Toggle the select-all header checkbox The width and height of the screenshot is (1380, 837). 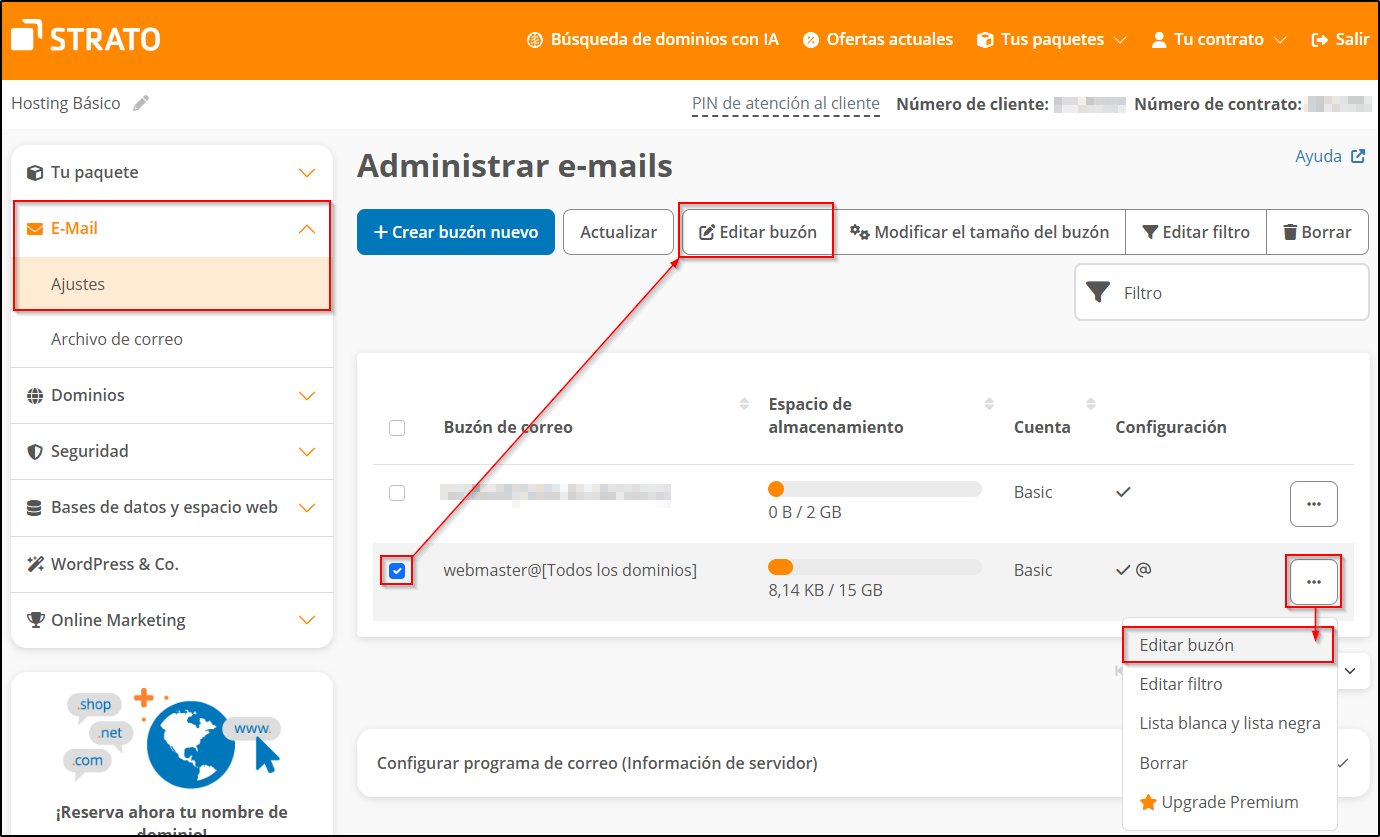coord(397,428)
